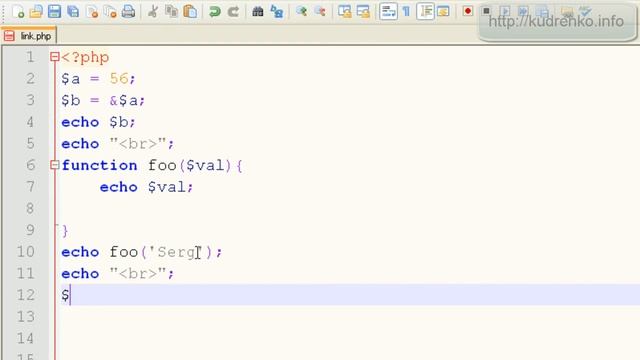
Task: Click the "$" on highlighted line 12
Action: (x=65, y=295)
